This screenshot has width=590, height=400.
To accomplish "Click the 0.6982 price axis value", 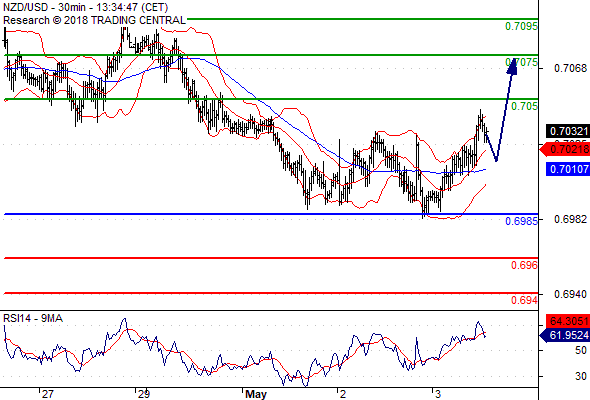I will (570, 219).
